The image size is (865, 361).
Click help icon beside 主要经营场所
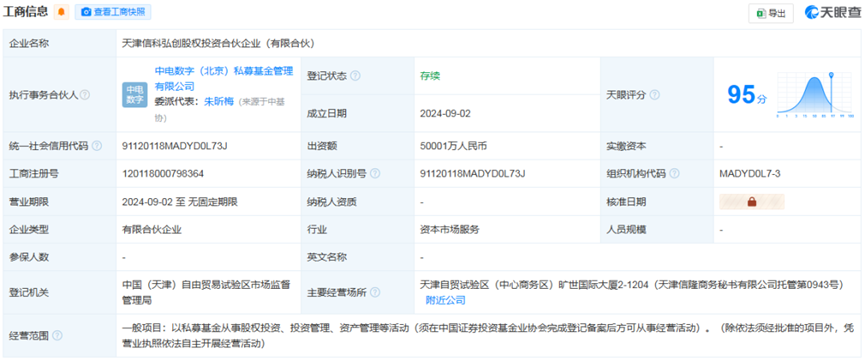[x=375, y=293]
